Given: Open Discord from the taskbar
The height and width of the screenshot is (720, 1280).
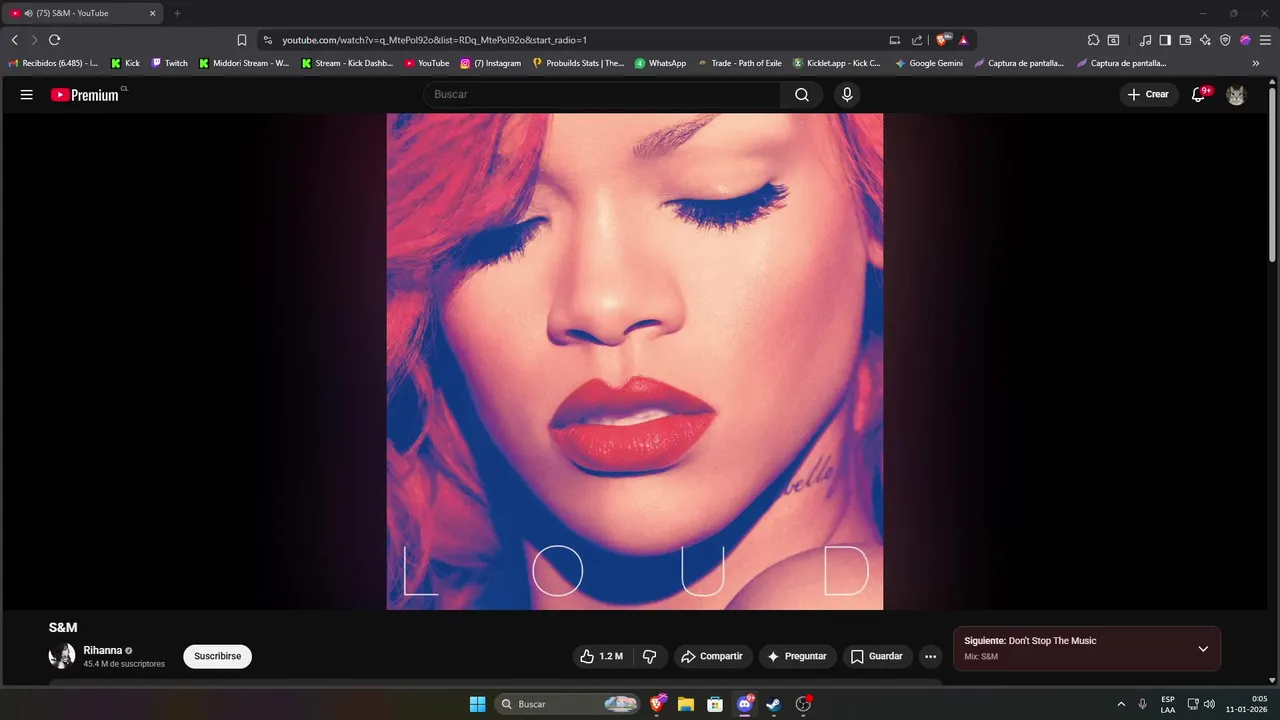Looking at the screenshot, I should point(745,704).
